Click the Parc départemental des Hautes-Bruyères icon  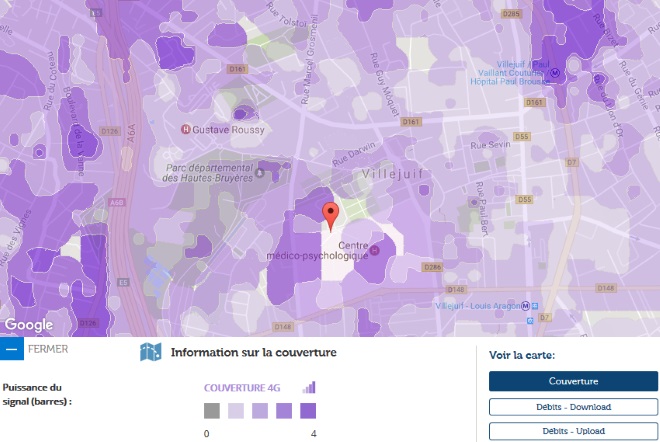(x=260, y=173)
